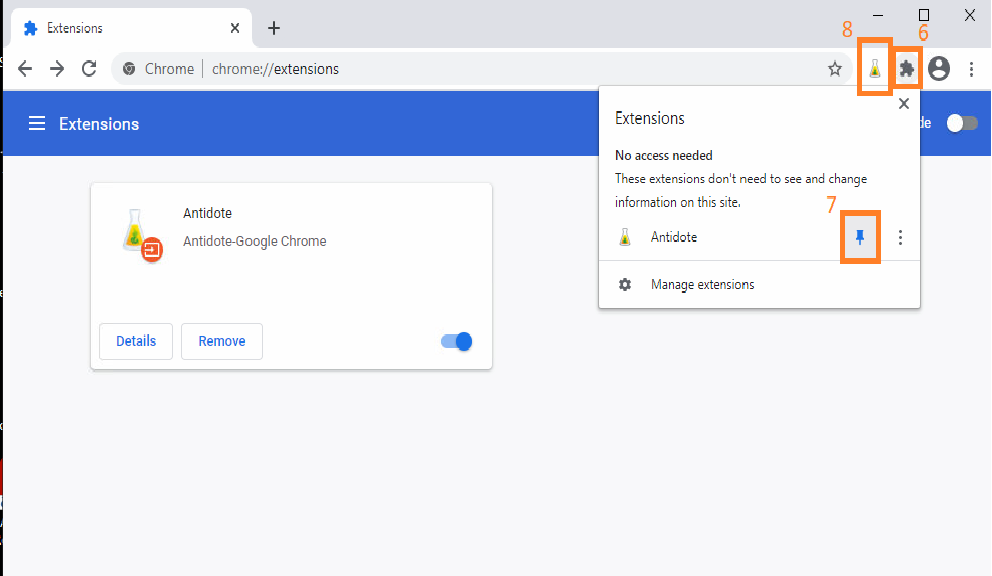Screen dimensions: 992x576
Task: Open the Extensions hamburger menu
Action: pos(37,124)
